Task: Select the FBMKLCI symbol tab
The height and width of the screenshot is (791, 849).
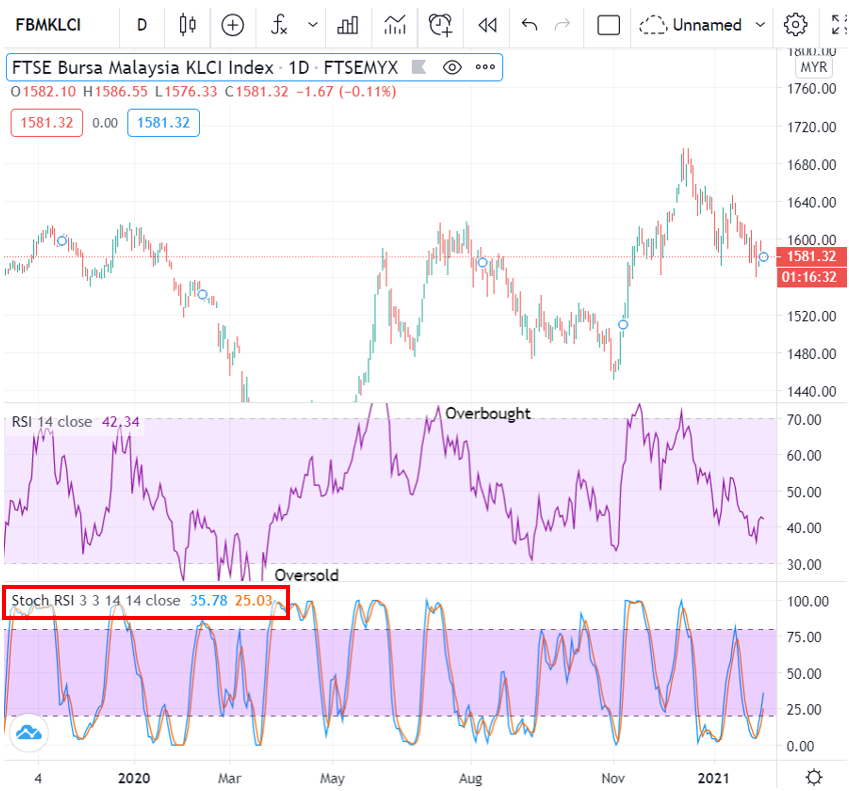Action: click(49, 25)
